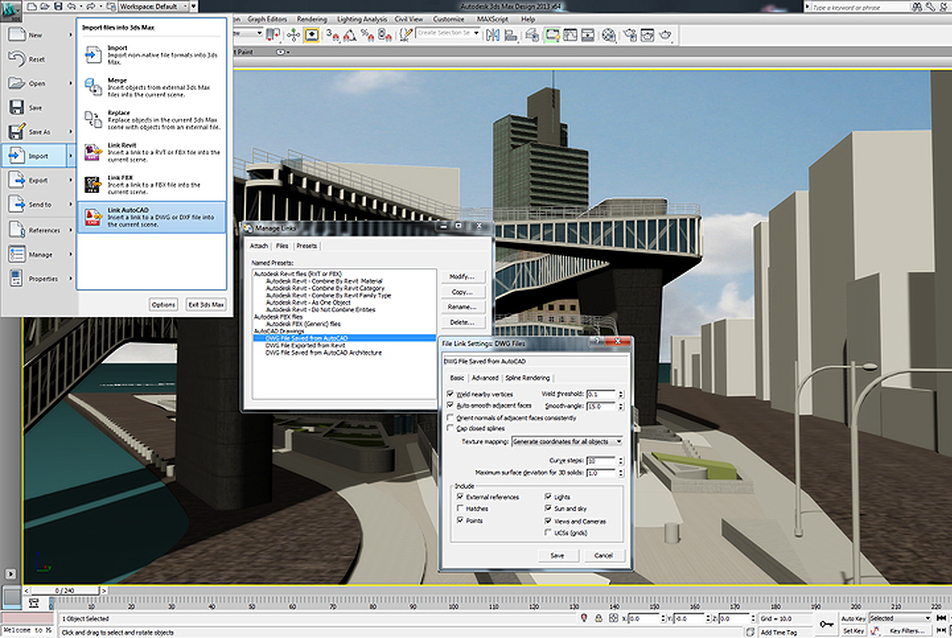Viewport: 952px width, 638px height.
Task: Click Save in File Link Settings
Action: click(557, 555)
